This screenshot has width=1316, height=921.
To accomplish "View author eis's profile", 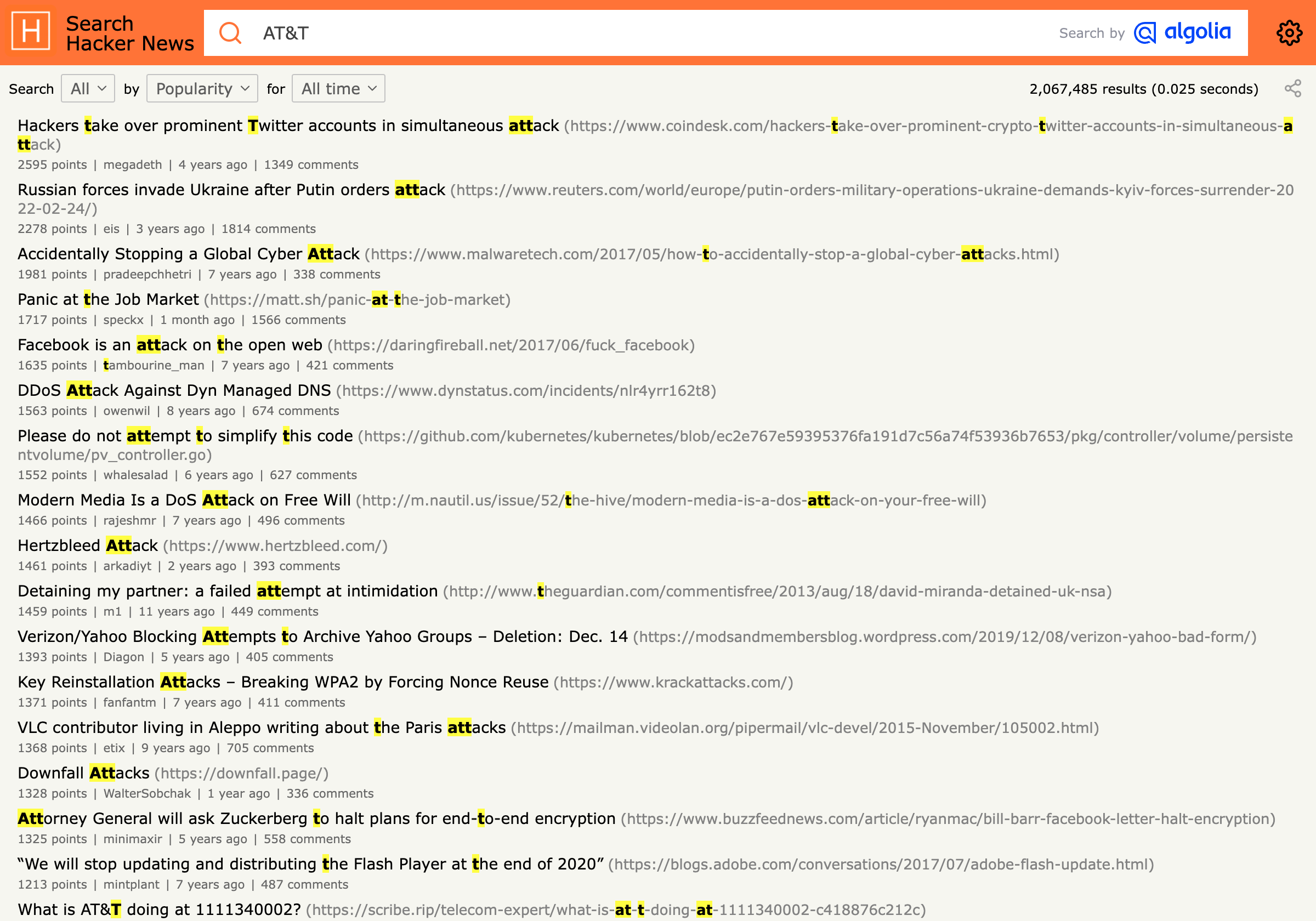I will pyautogui.click(x=111, y=229).
